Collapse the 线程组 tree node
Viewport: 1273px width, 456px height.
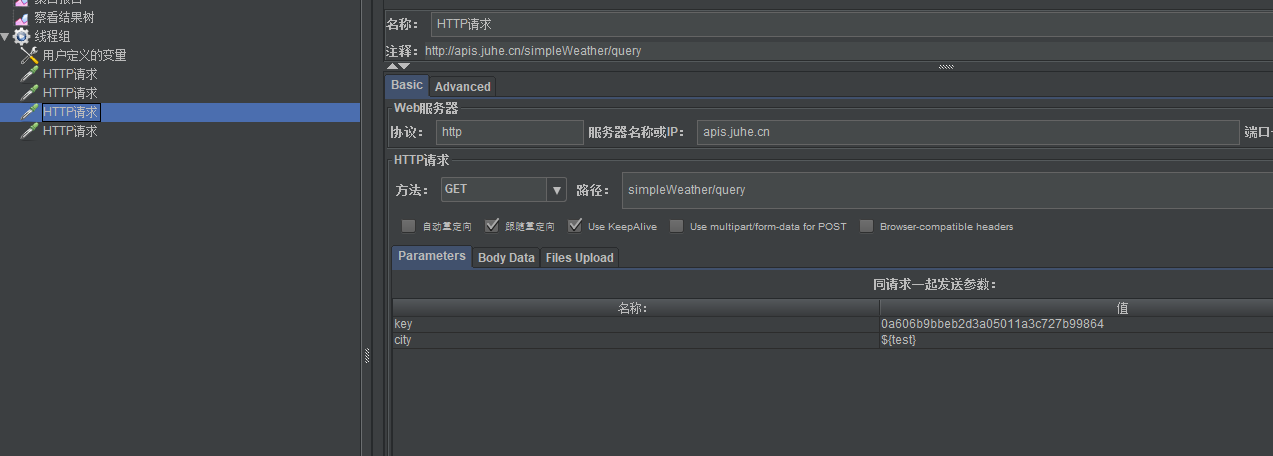6,37
